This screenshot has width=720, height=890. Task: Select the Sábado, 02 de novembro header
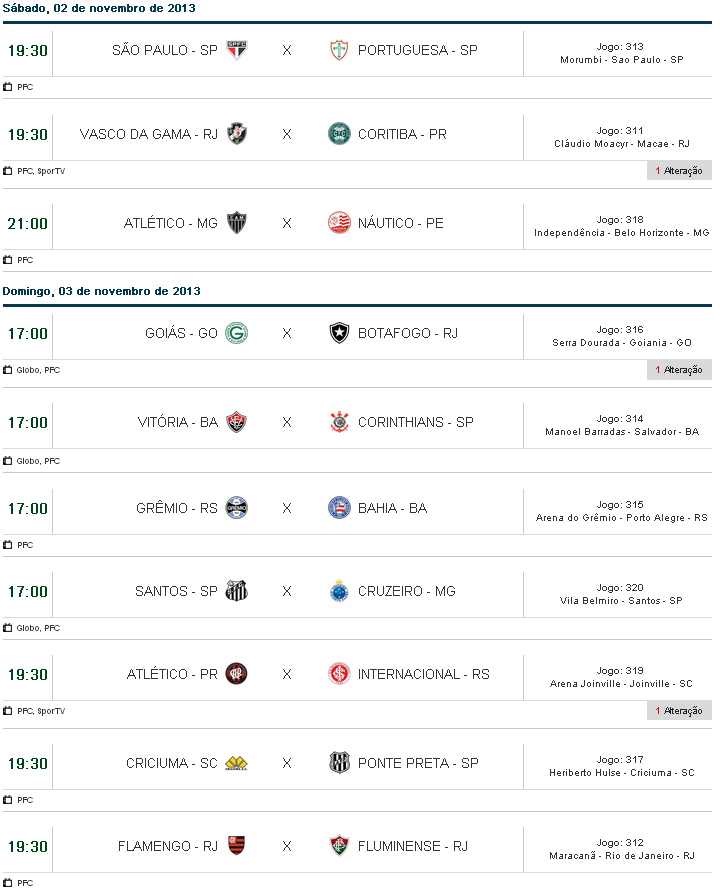(99, 8)
